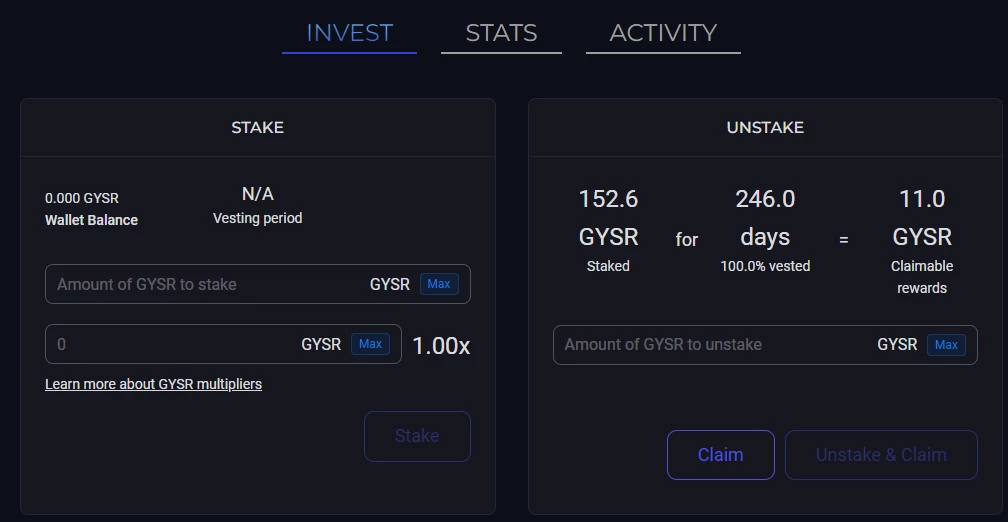
Task: Click the UNSTAKE panel header
Action: coord(765,127)
